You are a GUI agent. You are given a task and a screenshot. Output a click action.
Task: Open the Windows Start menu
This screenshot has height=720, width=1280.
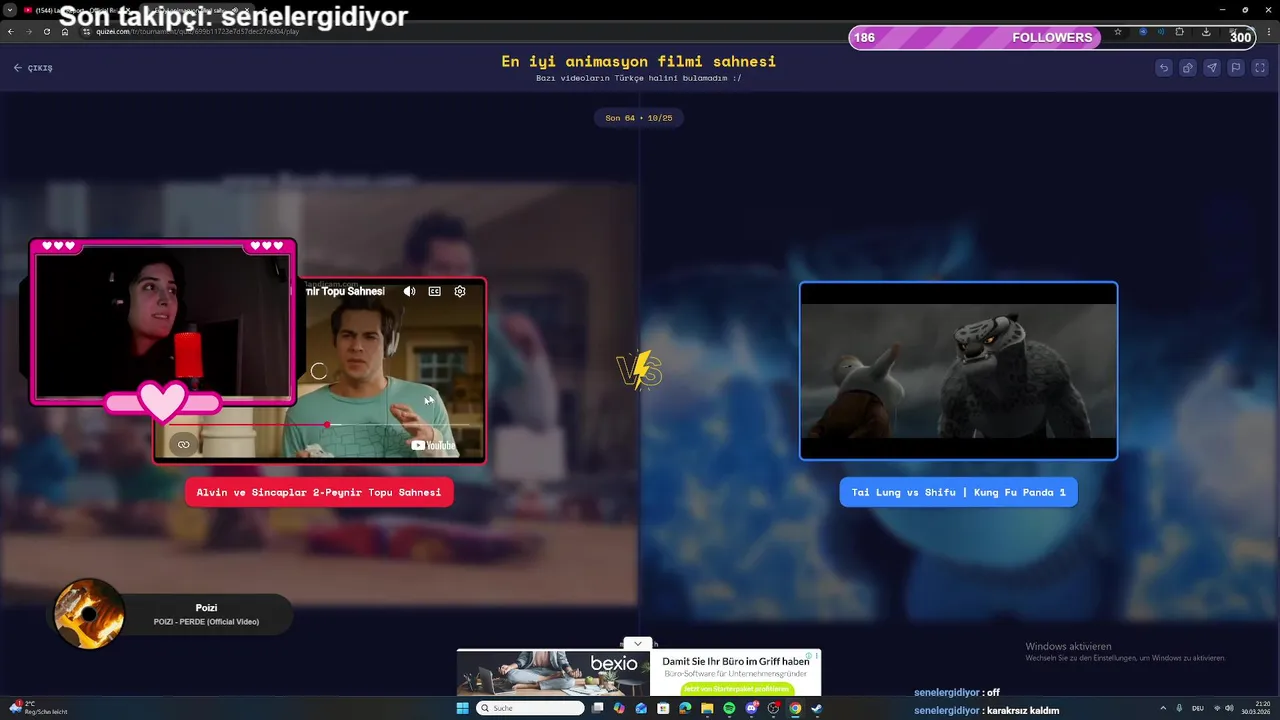(x=462, y=708)
